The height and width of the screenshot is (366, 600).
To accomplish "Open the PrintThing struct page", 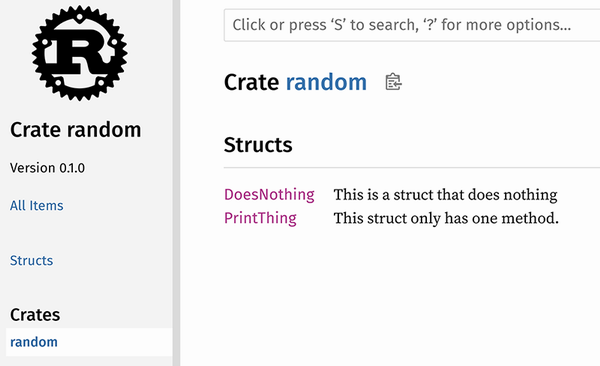I will 260,218.
